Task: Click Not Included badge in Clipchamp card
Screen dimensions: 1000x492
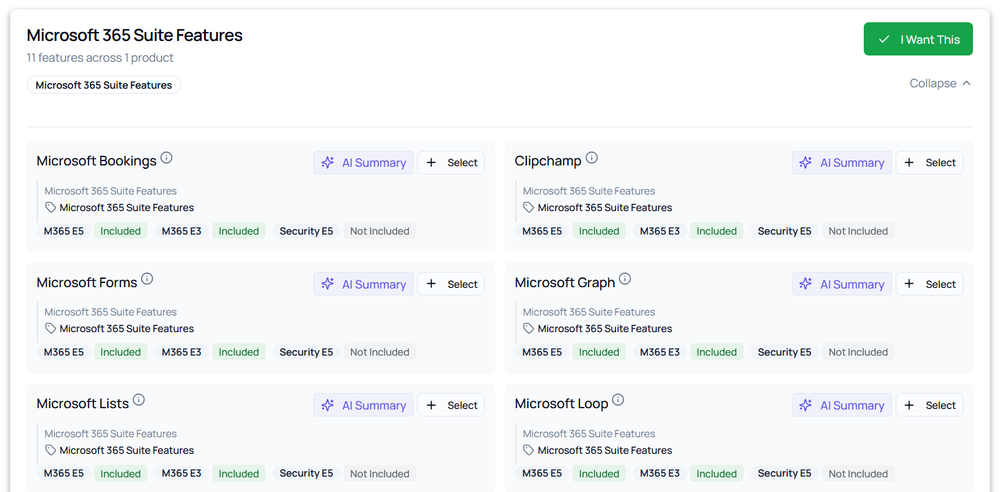Action: pyautogui.click(x=858, y=231)
